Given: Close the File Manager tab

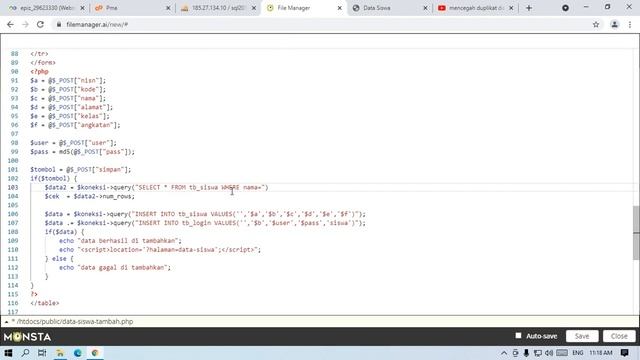Looking at the screenshot, I should 340,8.
